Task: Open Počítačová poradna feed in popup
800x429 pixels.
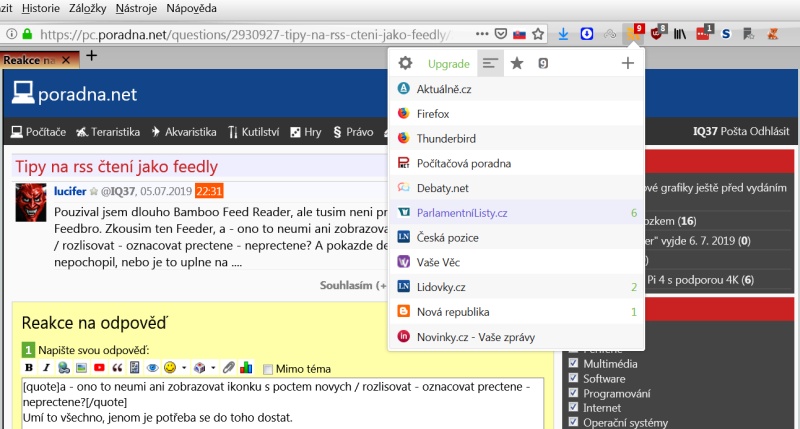Action: click(516, 163)
